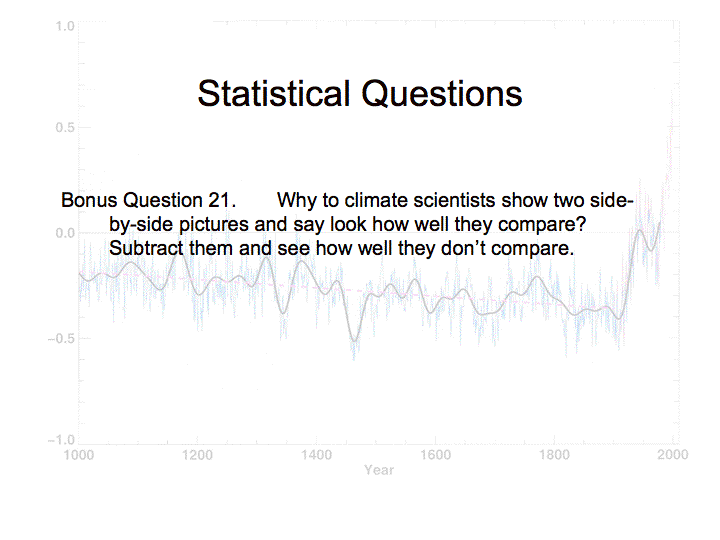Click the 1800 x-axis tick label
Screen dimensions: 720x540
point(554,454)
